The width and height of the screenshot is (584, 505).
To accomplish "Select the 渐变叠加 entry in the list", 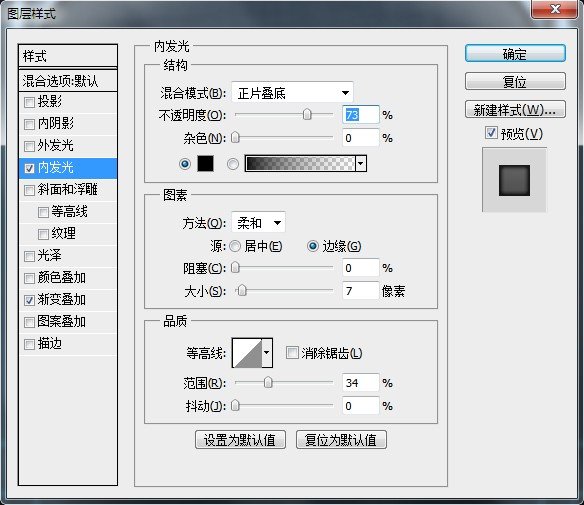I will pyautogui.click(x=68, y=300).
